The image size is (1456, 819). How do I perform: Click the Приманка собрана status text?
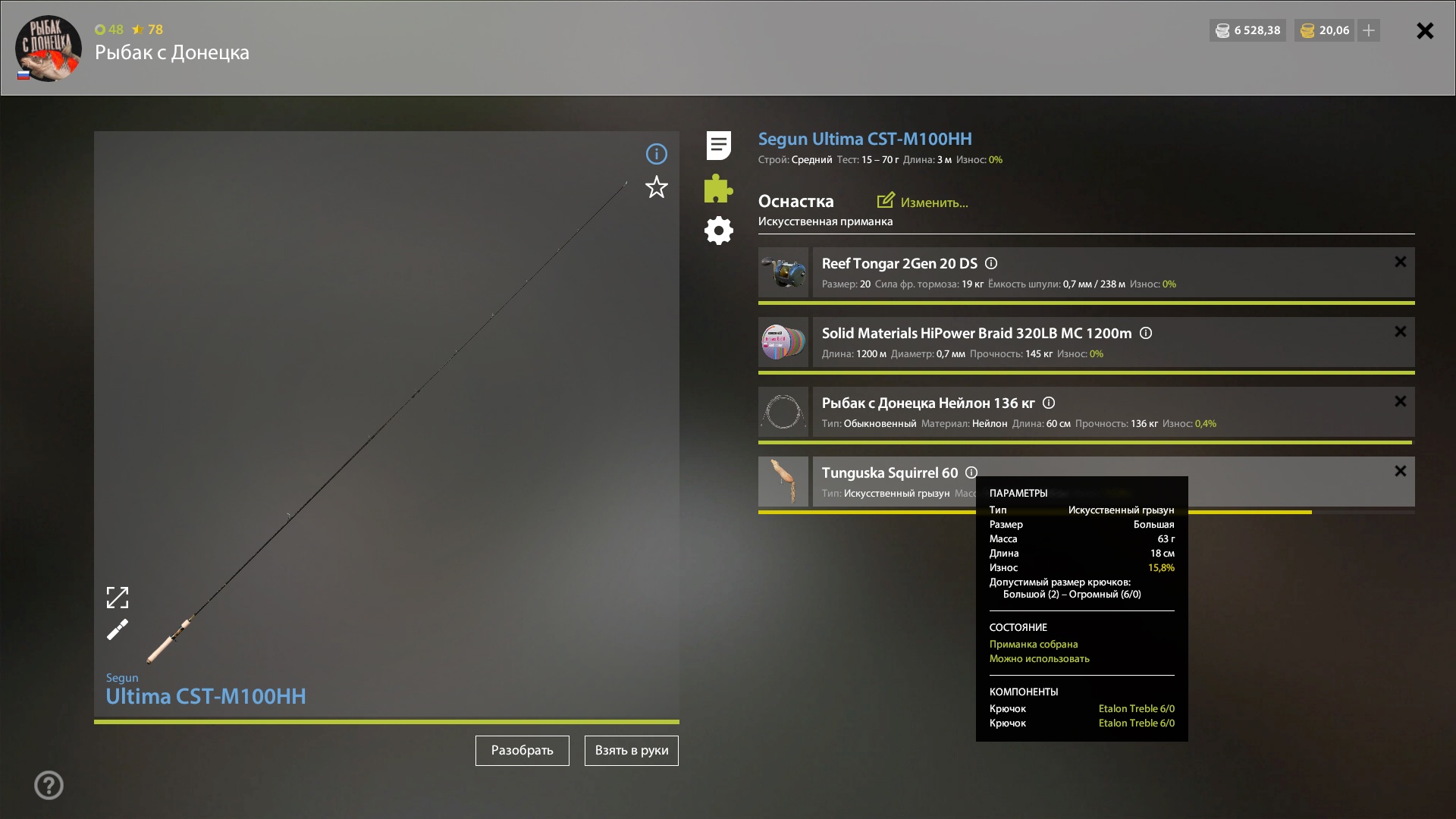click(1034, 644)
